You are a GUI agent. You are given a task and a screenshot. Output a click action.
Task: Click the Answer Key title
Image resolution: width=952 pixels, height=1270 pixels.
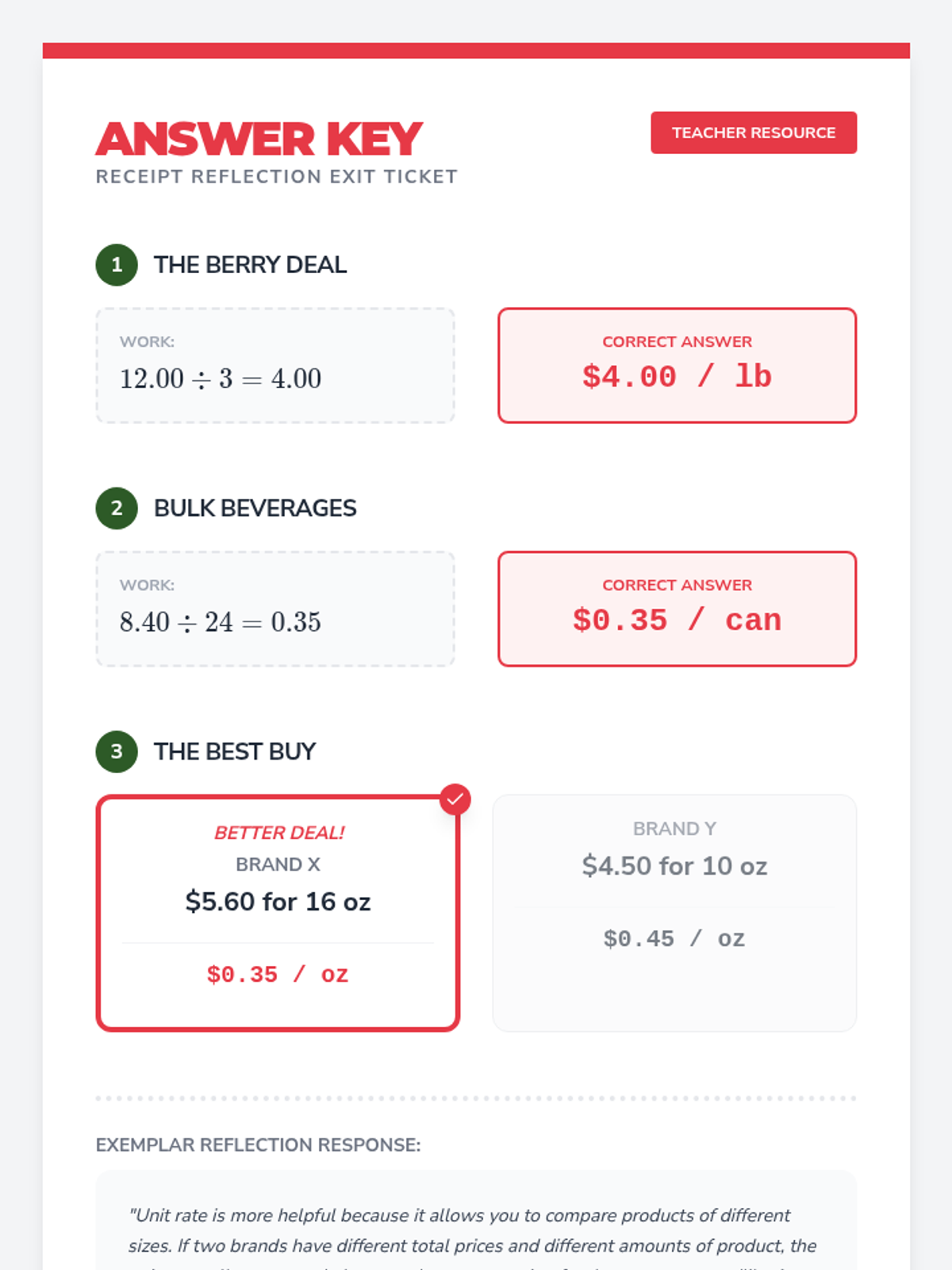click(x=259, y=140)
